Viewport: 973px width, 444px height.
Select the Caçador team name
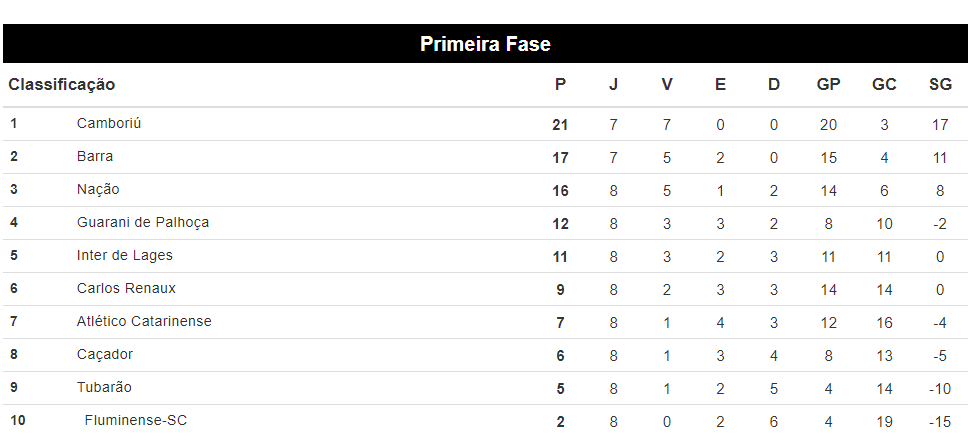105,354
